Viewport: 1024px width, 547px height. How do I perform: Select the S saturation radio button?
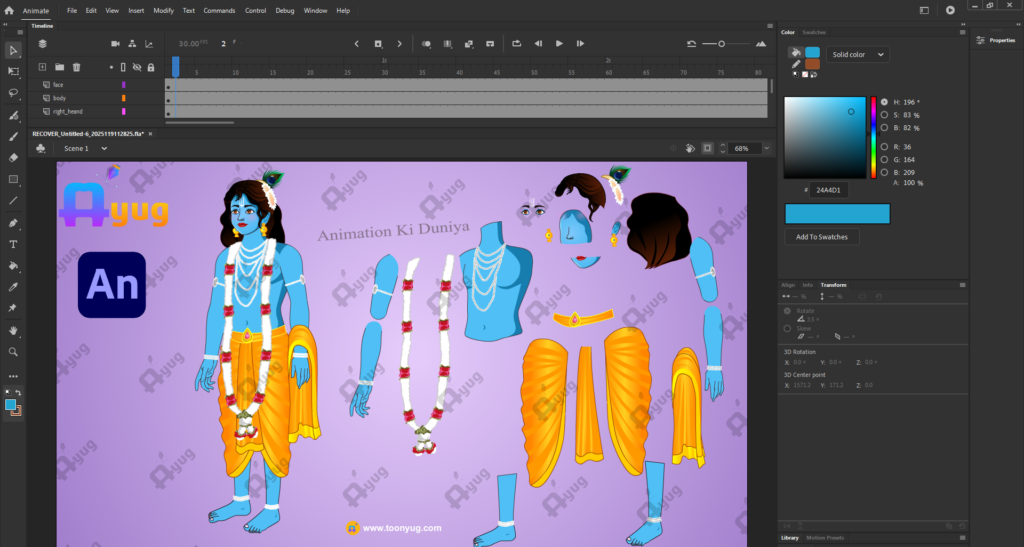point(884,115)
